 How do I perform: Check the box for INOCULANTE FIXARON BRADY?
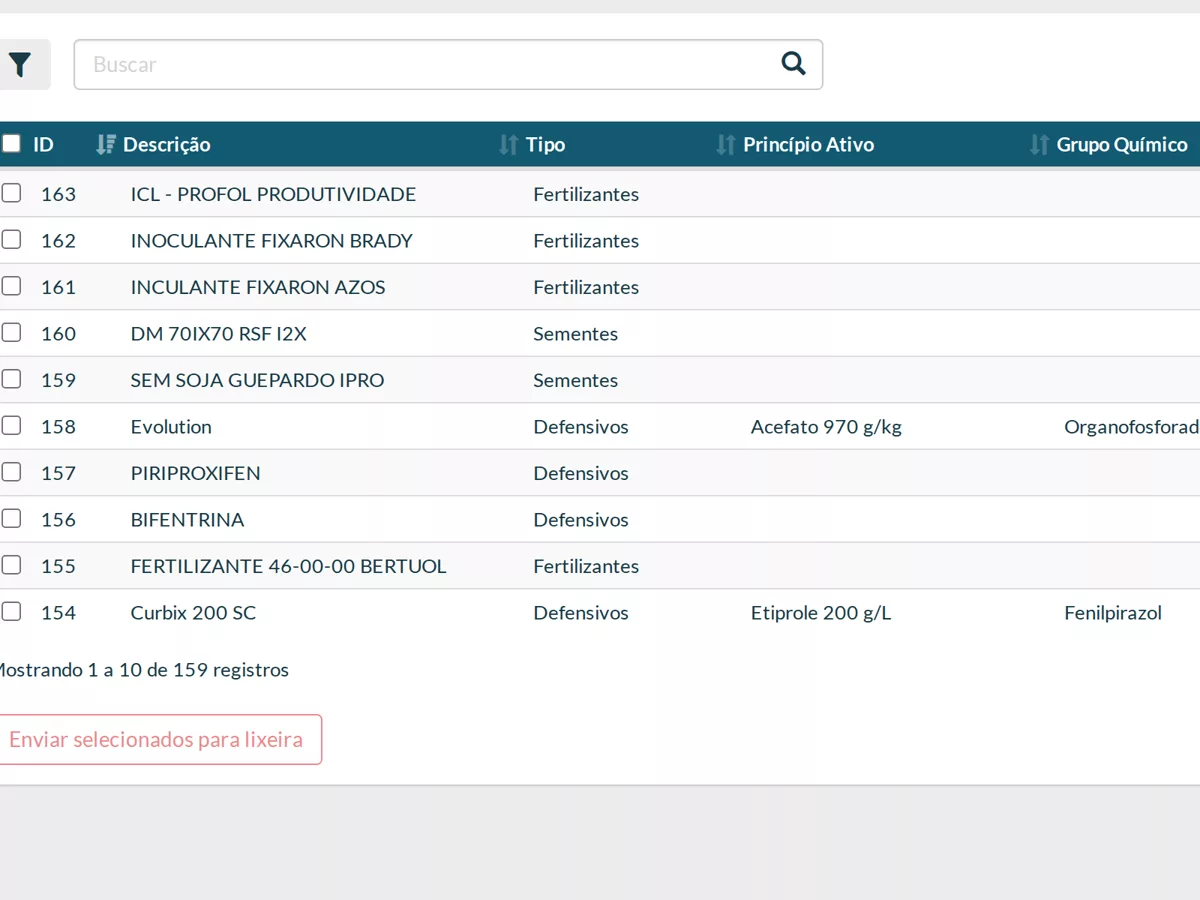[11, 240]
